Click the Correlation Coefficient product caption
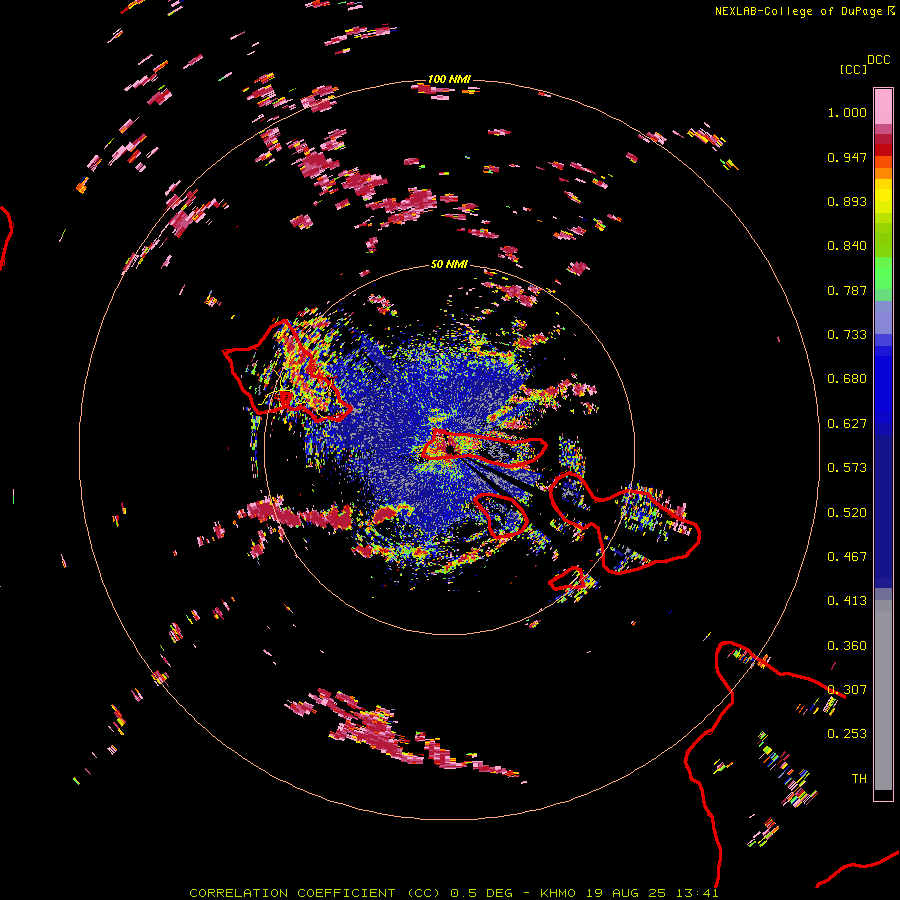 point(453,893)
